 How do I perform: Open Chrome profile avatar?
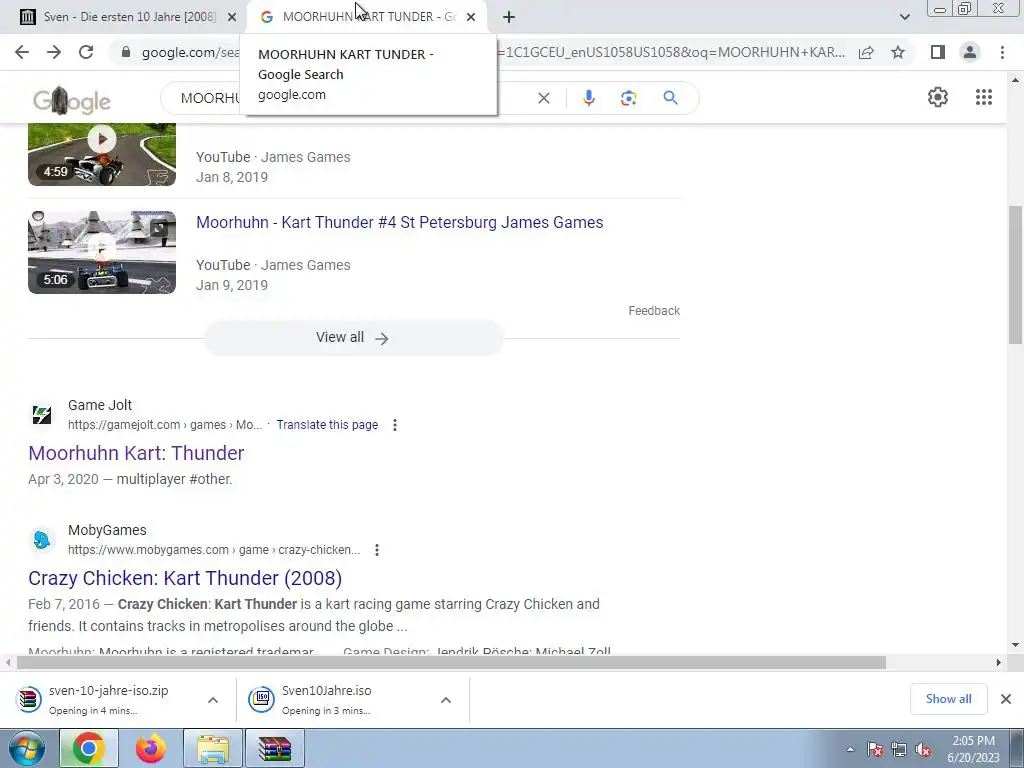[970, 52]
